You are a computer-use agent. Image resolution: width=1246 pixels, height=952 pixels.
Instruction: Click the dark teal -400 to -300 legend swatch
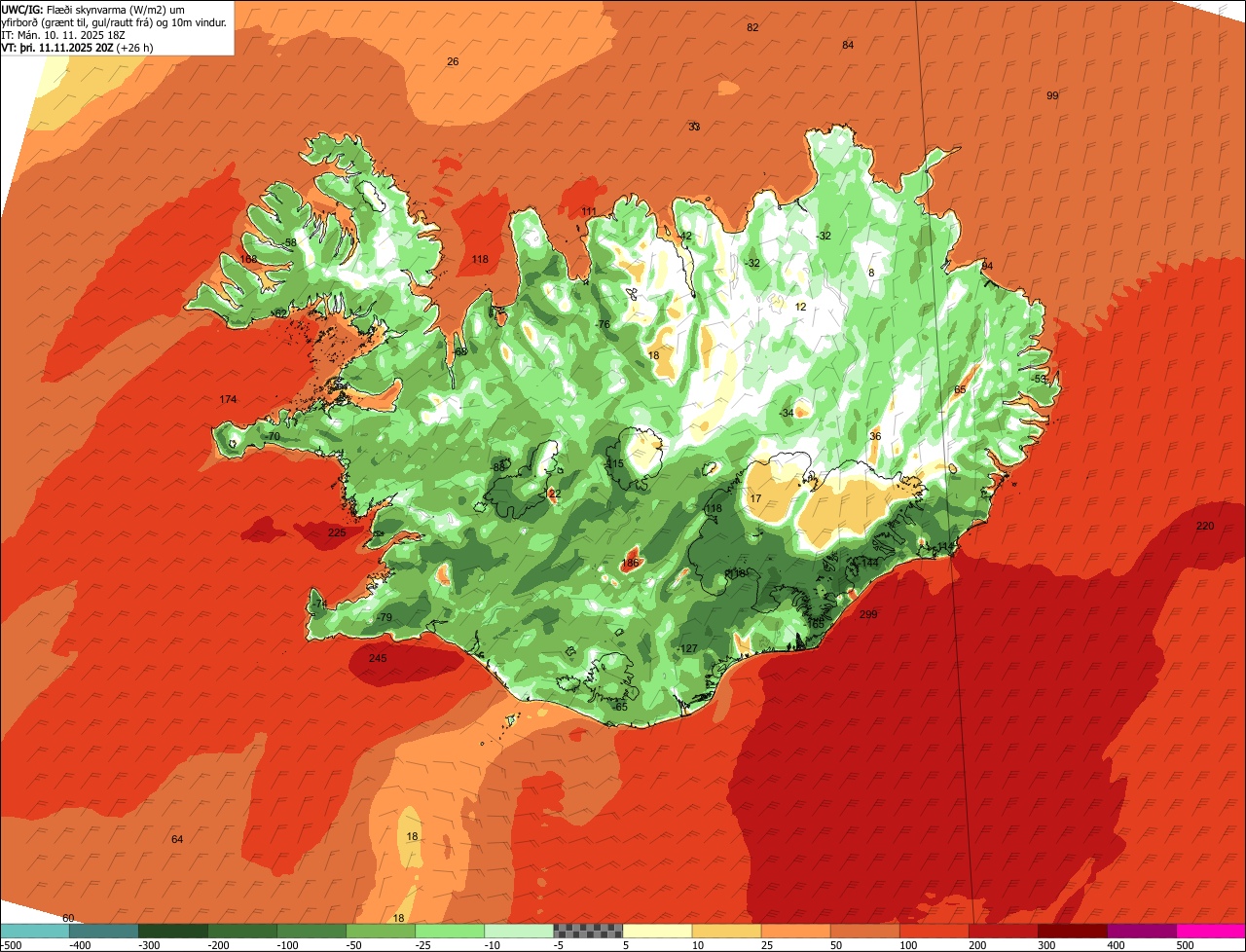pos(104,931)
